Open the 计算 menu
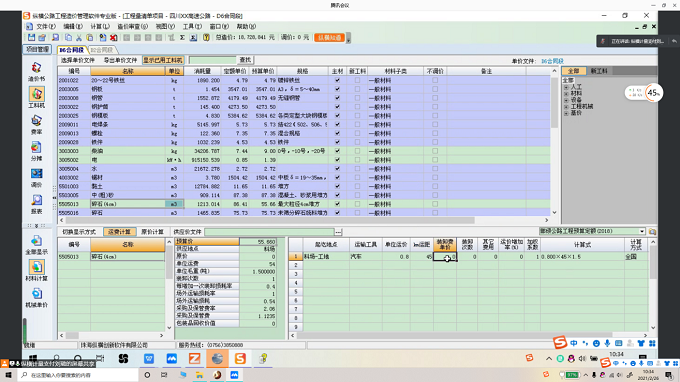The width and height of the screenshot is (680, 382). pos(99,26)
